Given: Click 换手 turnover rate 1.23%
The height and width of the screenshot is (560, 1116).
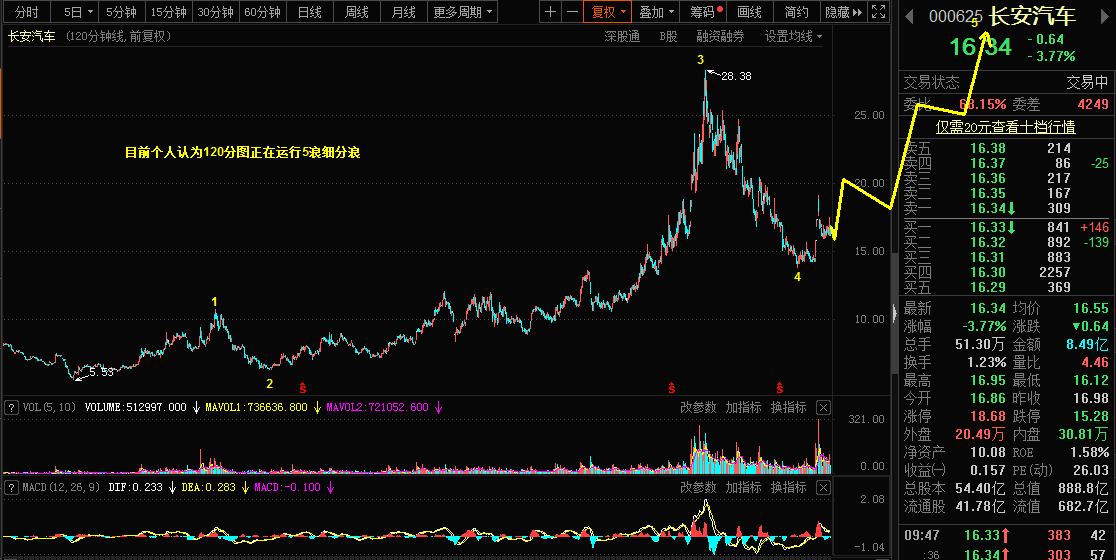Looking at the screenshot, I should pyautogui.click(x=985, y=362).
